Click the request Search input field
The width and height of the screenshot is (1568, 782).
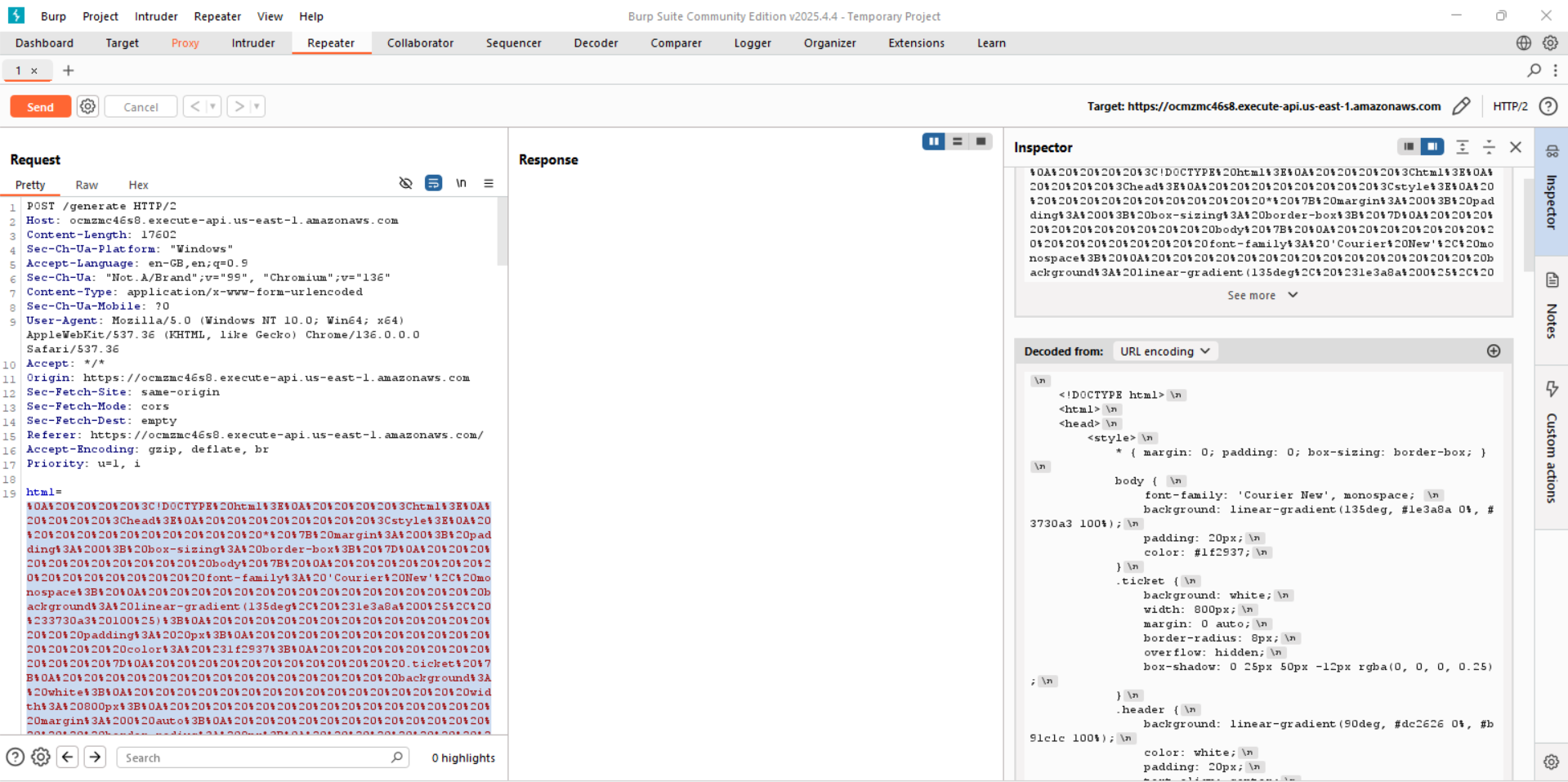point(261,757)
